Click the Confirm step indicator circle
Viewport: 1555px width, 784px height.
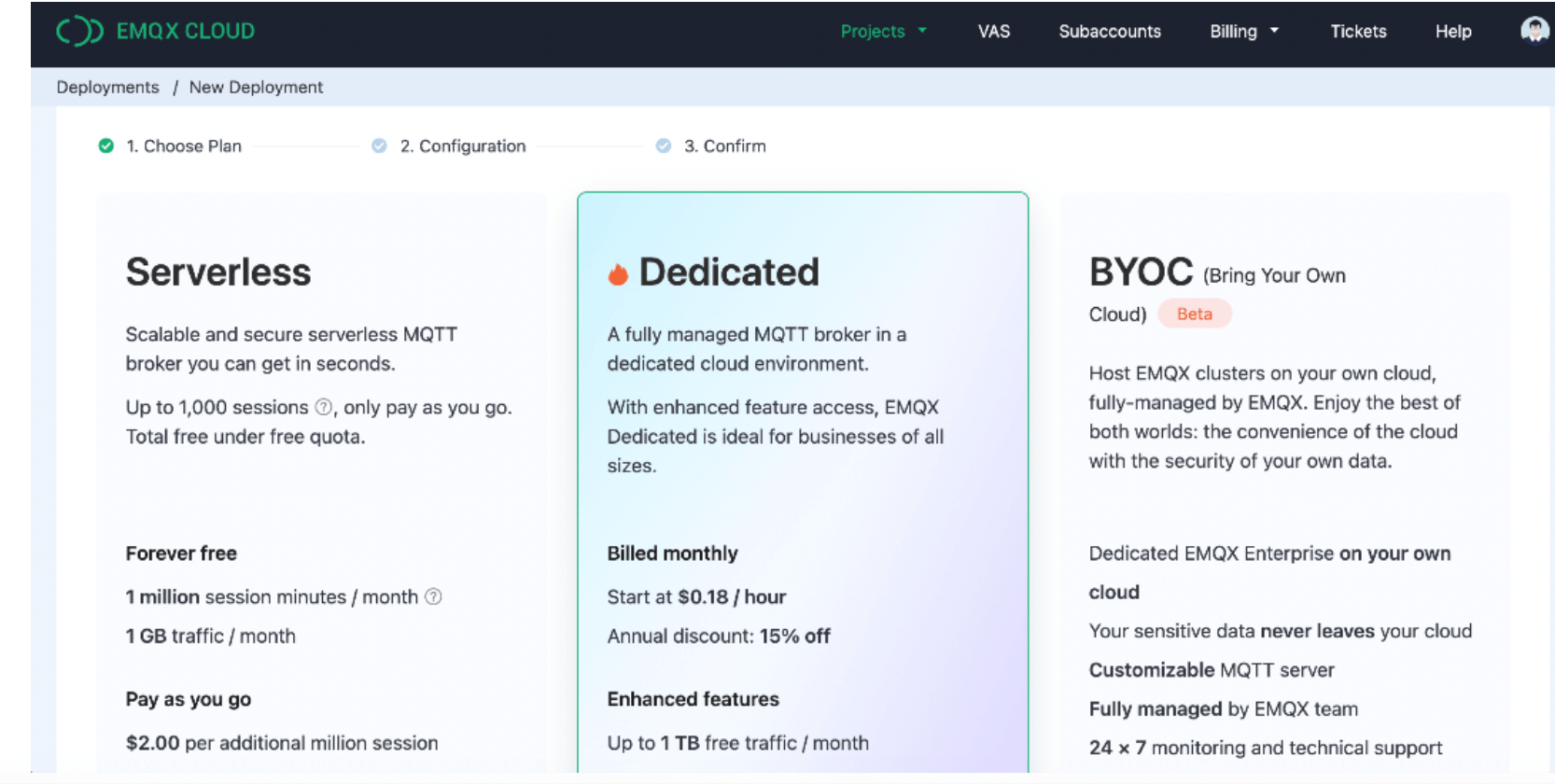(x=664, y=146)
